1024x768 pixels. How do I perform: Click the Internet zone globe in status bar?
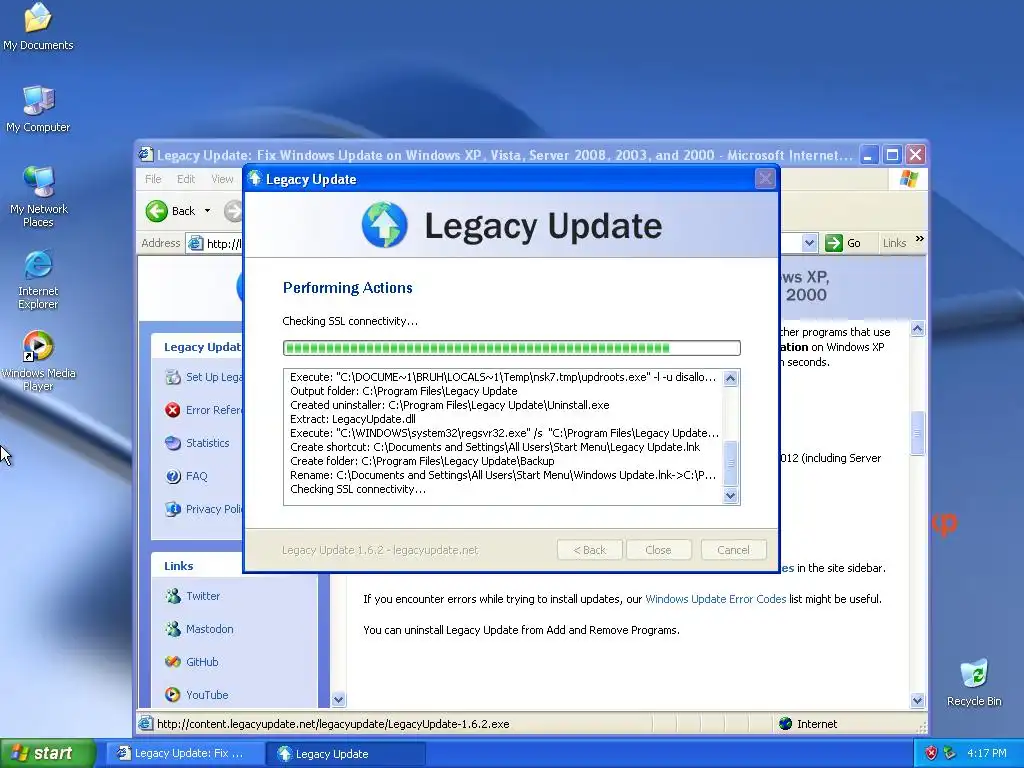pyautogui.click(x=786, y=724)
